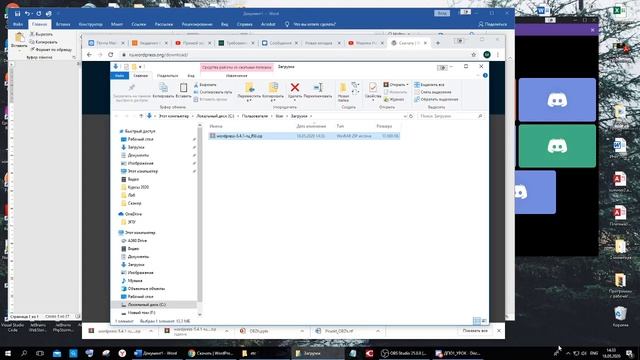Open the Ссылки (References) tab in Word
The image size is (640, 360).
138,24
